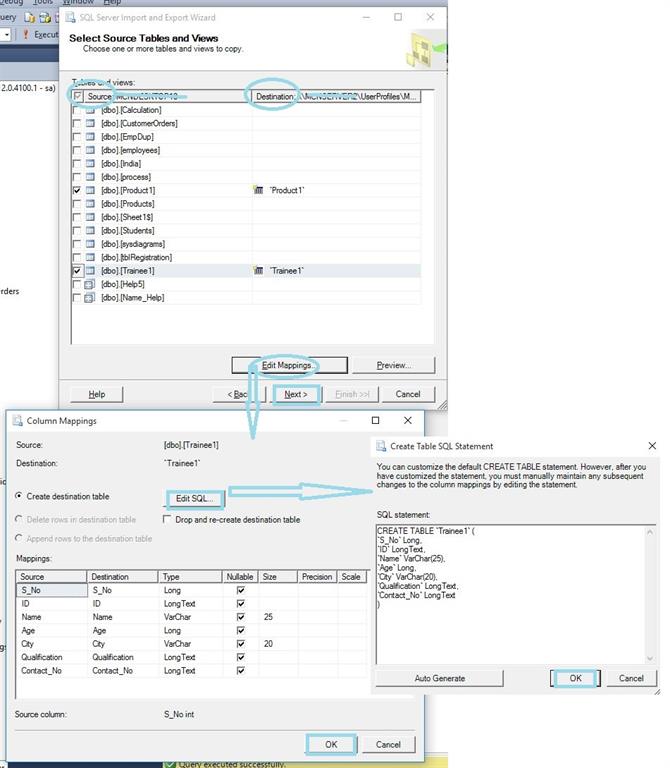The width and height of the screenshot is (670, 768).
Task: Click the table icon next to [dbo].[CustomerOrders]
Action: pos(90,123)
